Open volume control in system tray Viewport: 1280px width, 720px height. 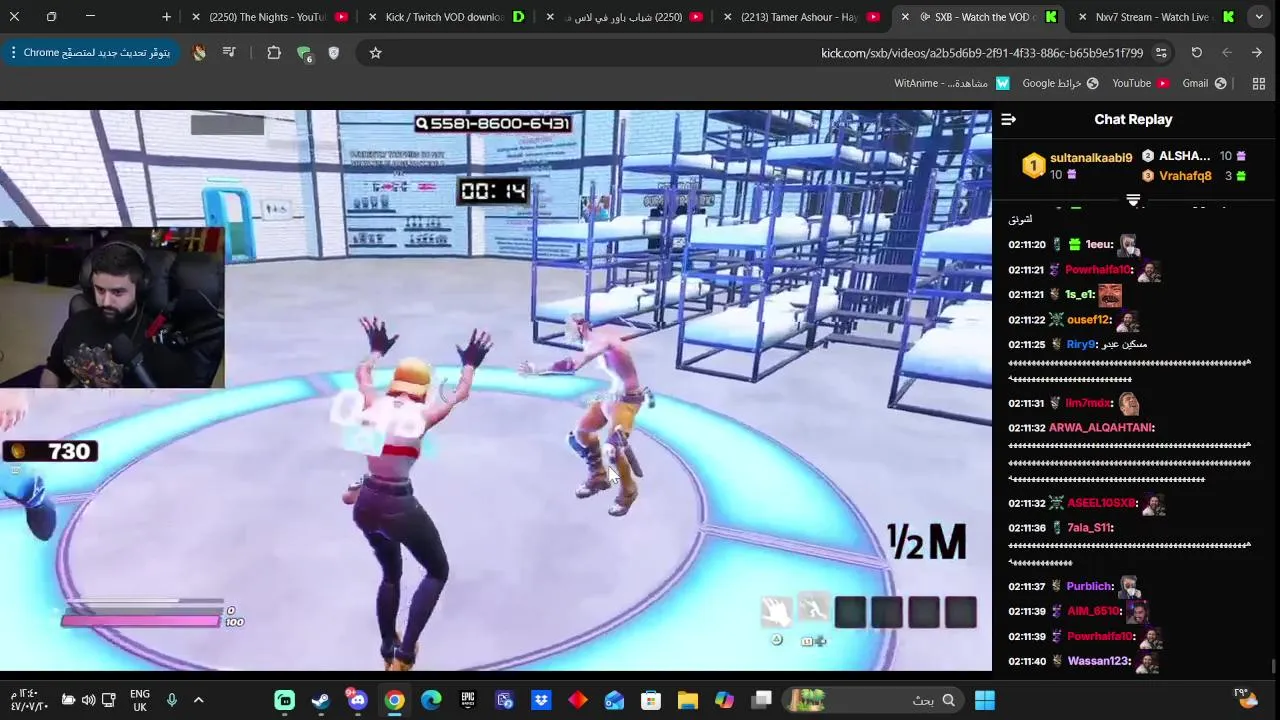(88, 700)
